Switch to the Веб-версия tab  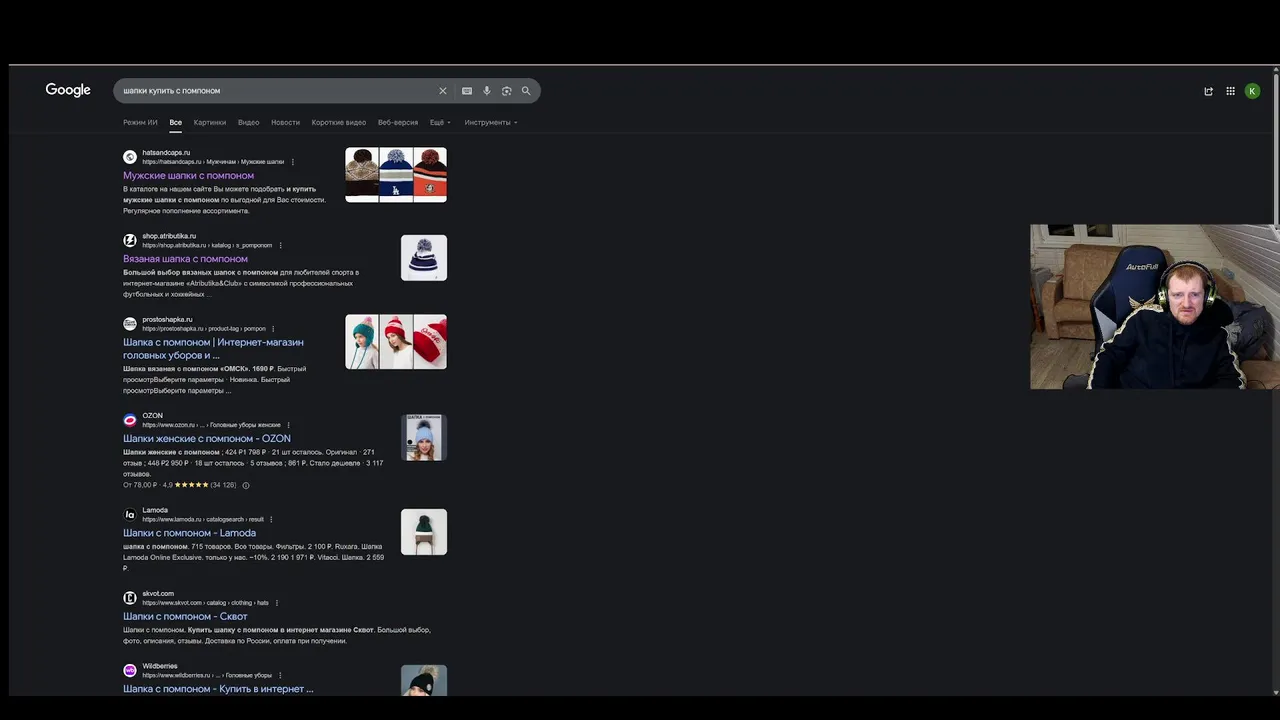pos(398,122)
